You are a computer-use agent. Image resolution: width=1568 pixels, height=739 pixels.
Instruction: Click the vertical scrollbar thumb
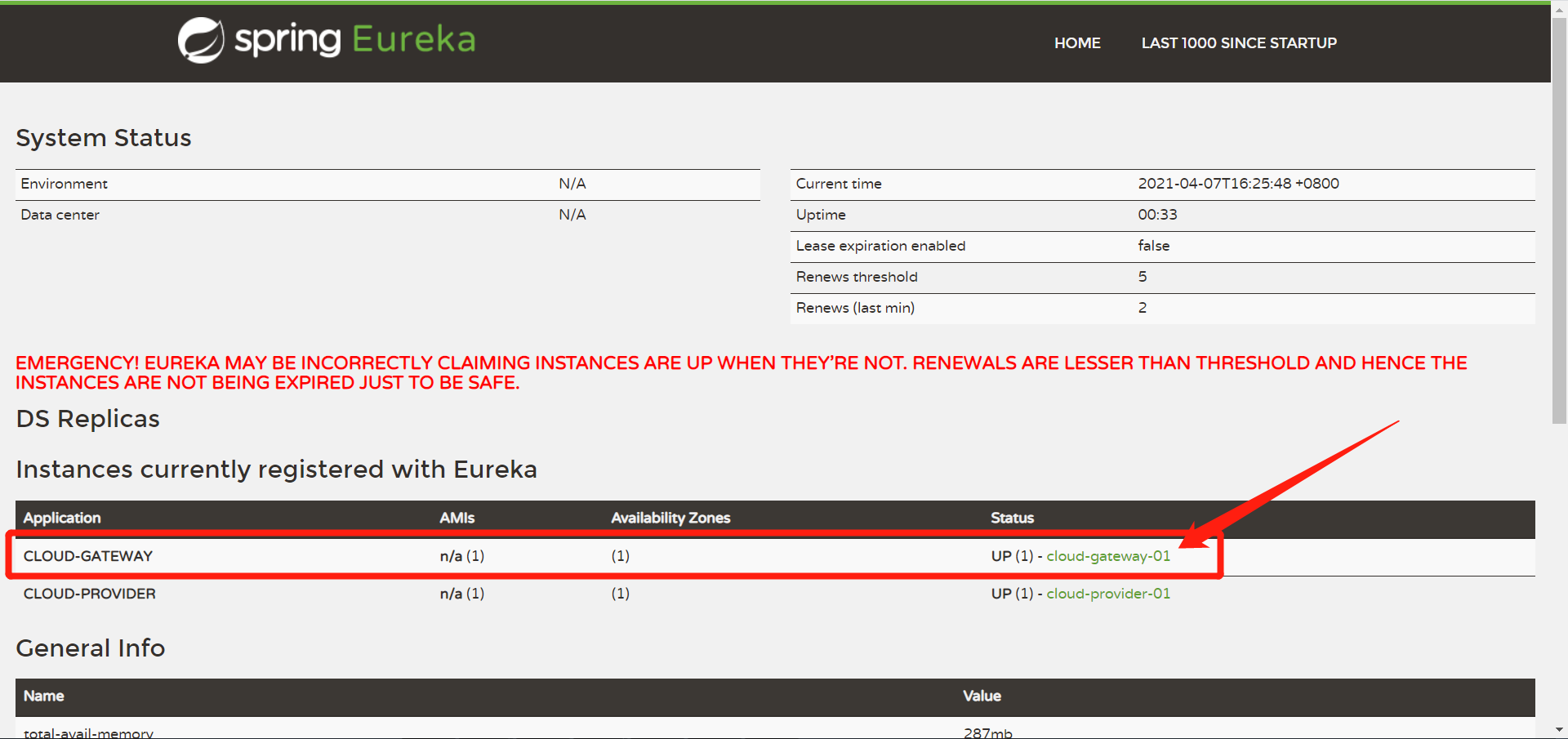point(1559,220)
